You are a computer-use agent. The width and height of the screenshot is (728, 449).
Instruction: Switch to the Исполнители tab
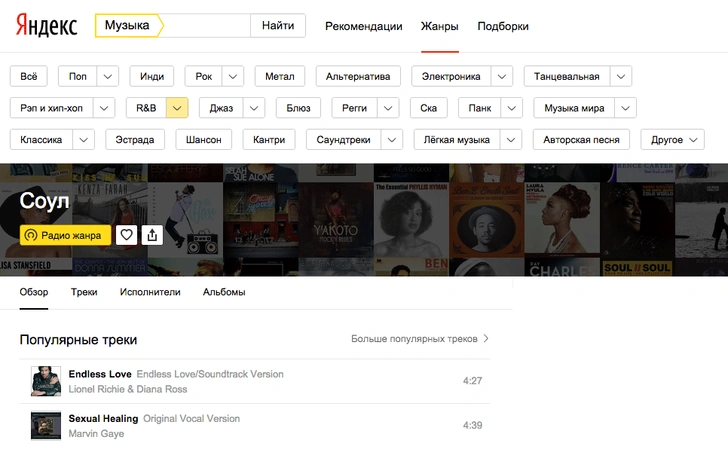(x=150, y=292)
